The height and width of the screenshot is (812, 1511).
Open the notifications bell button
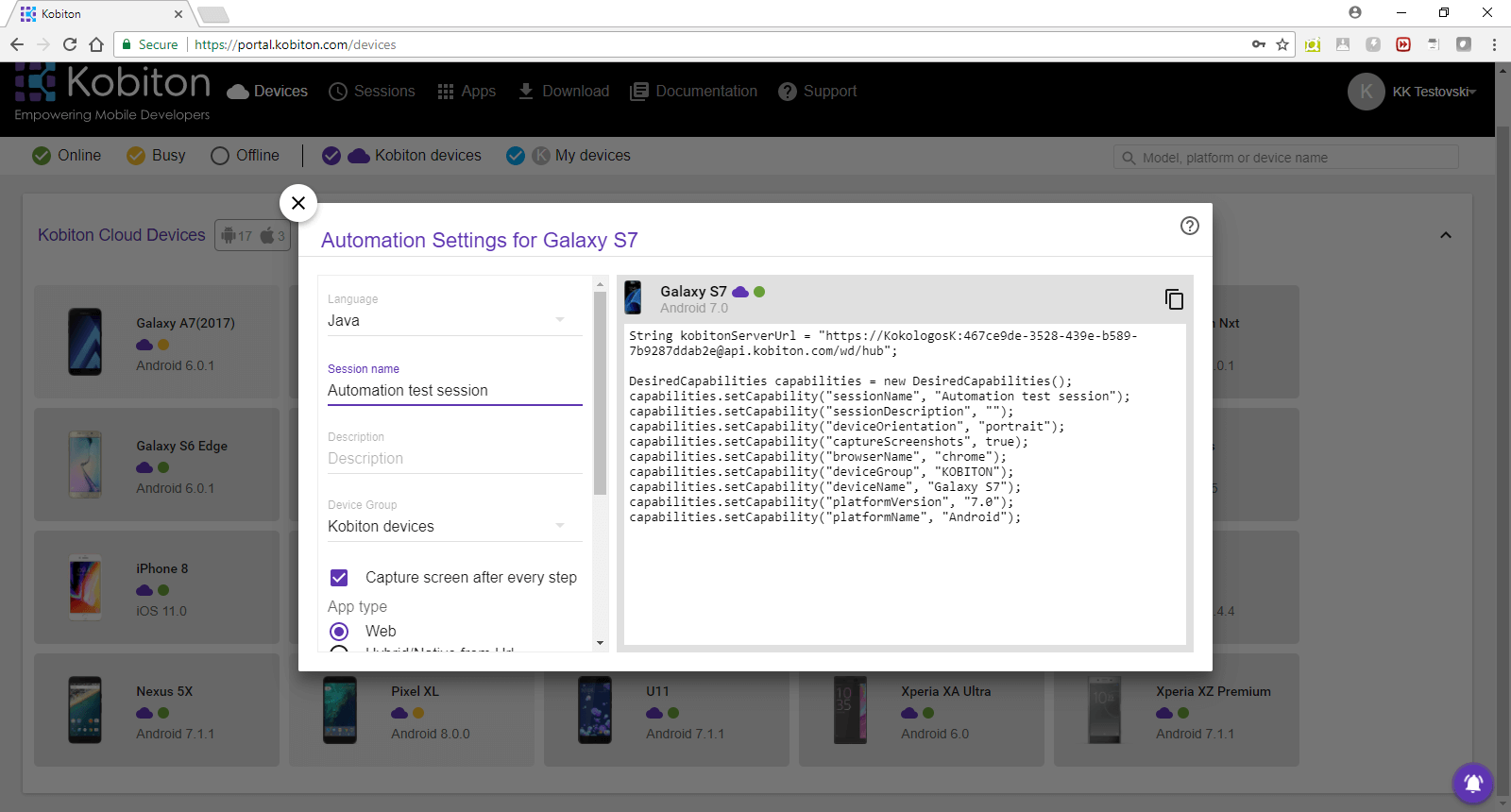1473,783
